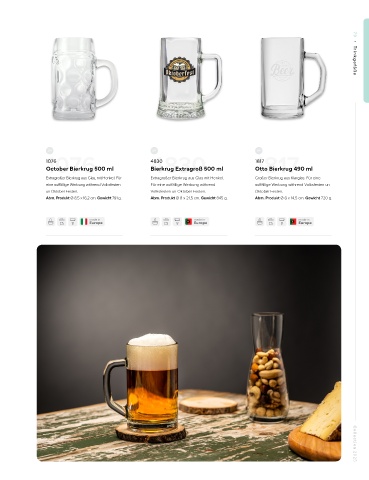Select the grey color dot above Otto Bierkrug code
The image size is (369, 480).
click(259, 150)
